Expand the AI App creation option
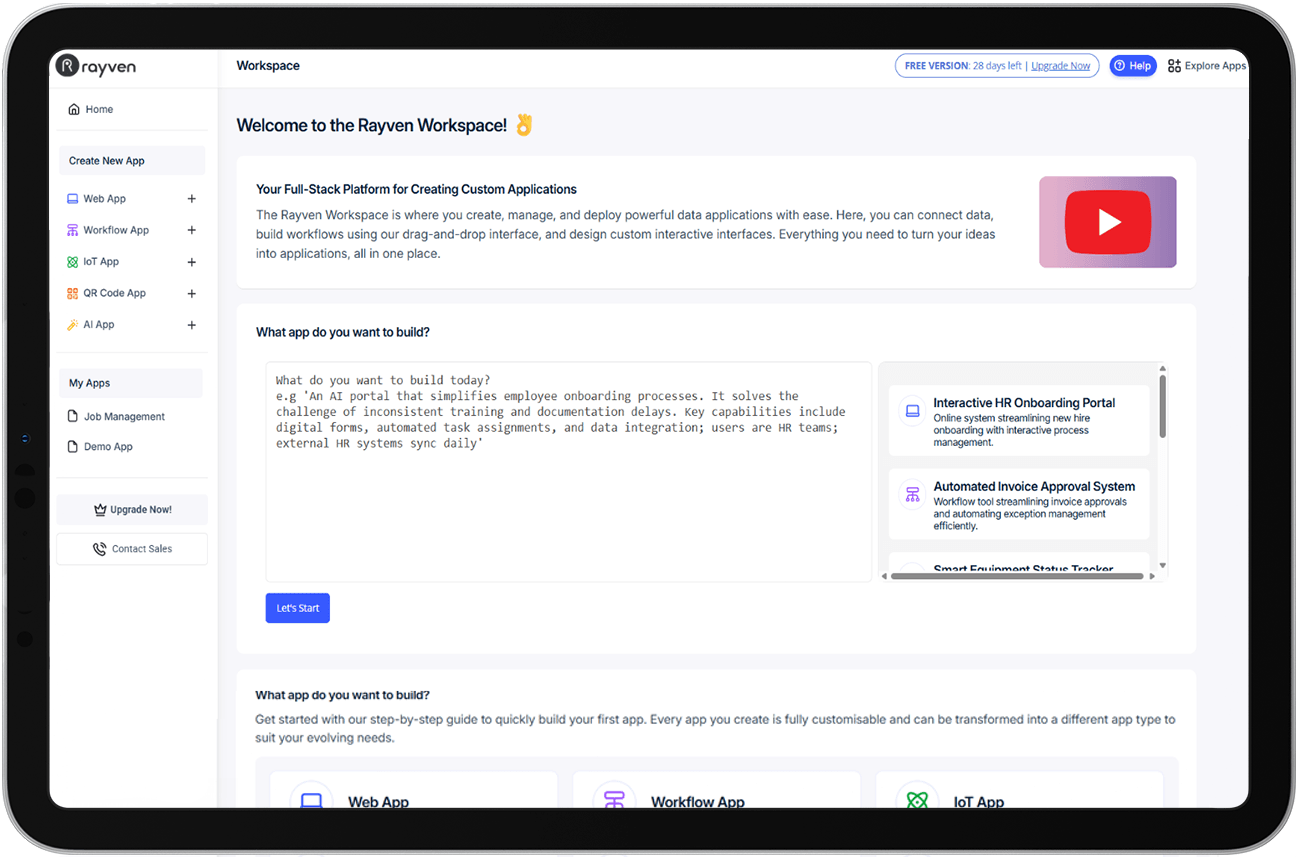1300x857 pixels. tap(191, 324)
